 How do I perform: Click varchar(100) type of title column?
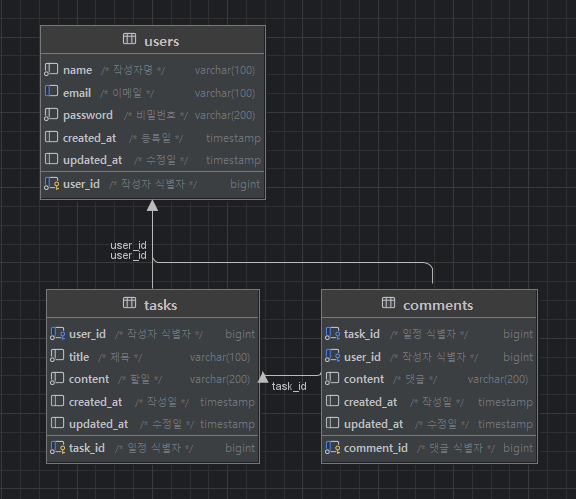click(220, 357)
